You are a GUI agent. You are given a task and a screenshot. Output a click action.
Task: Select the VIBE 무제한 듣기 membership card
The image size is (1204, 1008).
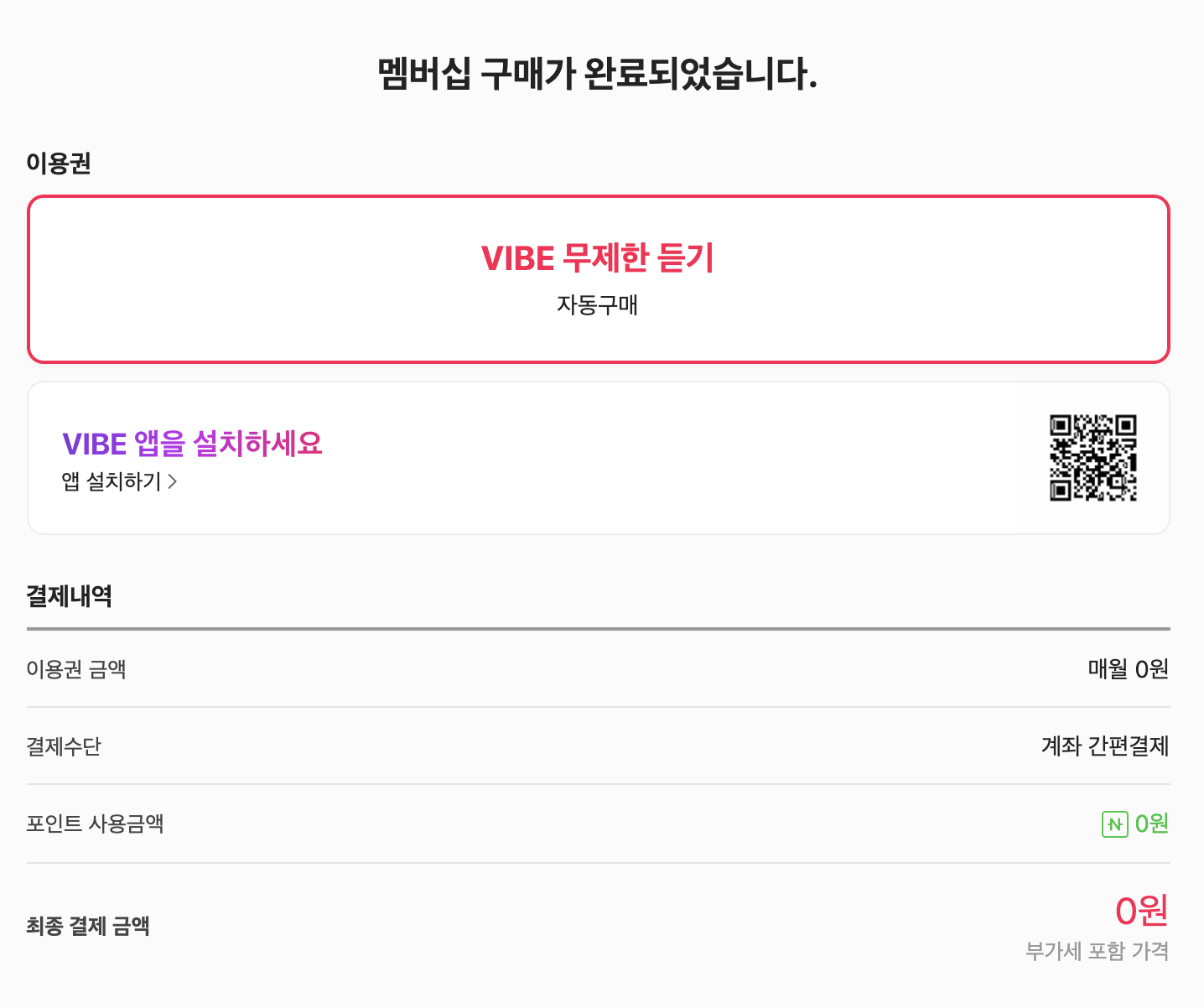tap(599, 279)
